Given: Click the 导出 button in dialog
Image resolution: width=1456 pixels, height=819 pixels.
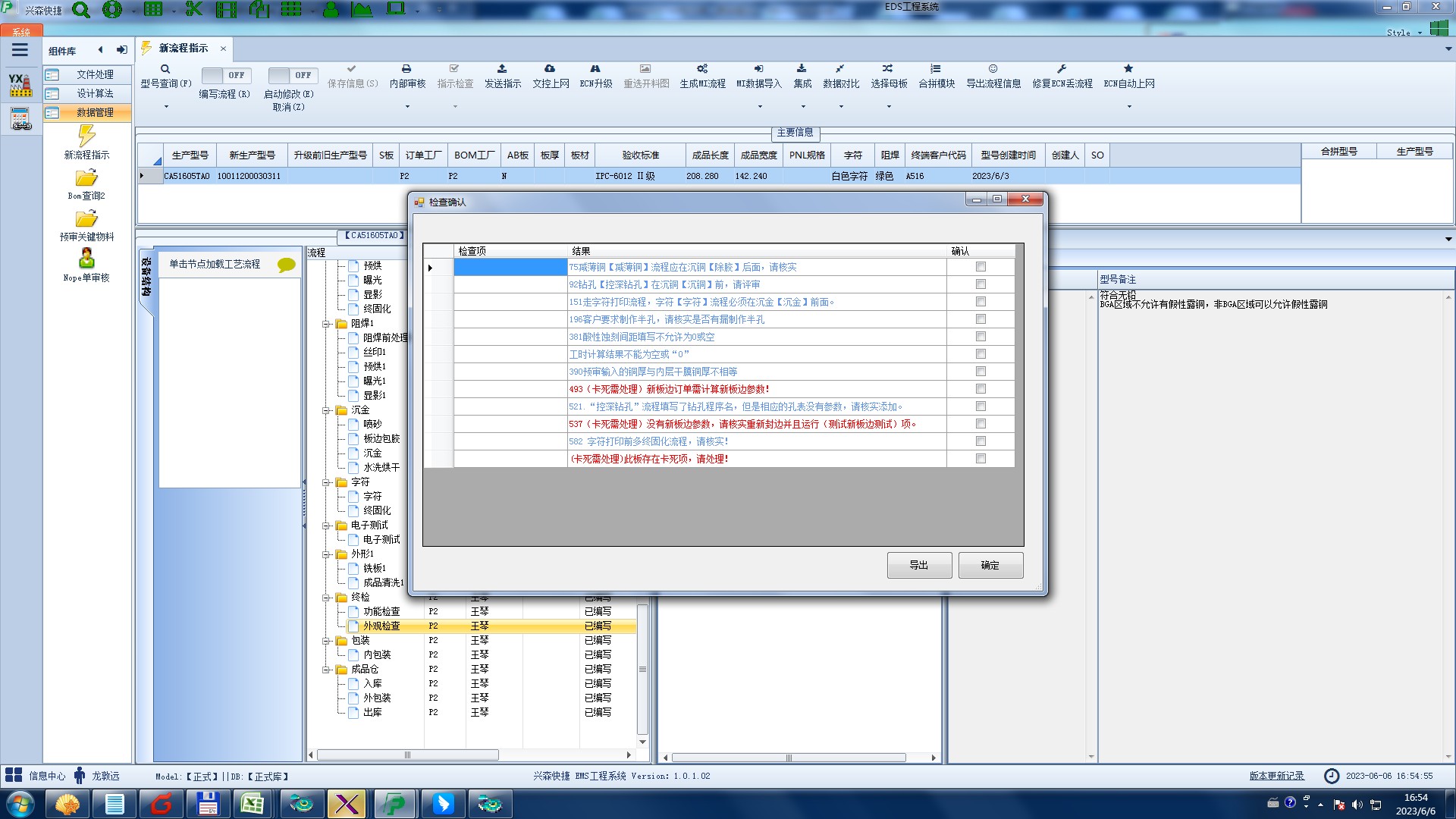Looking at the screenshot, I should point(919,566).
